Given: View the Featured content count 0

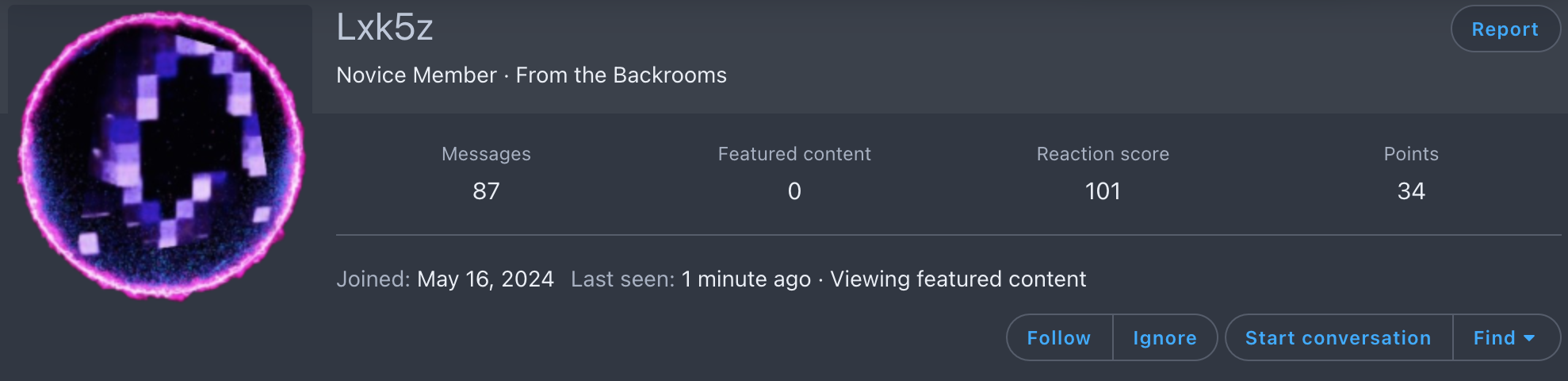Looking at the screenshot, I should [794, 191].
